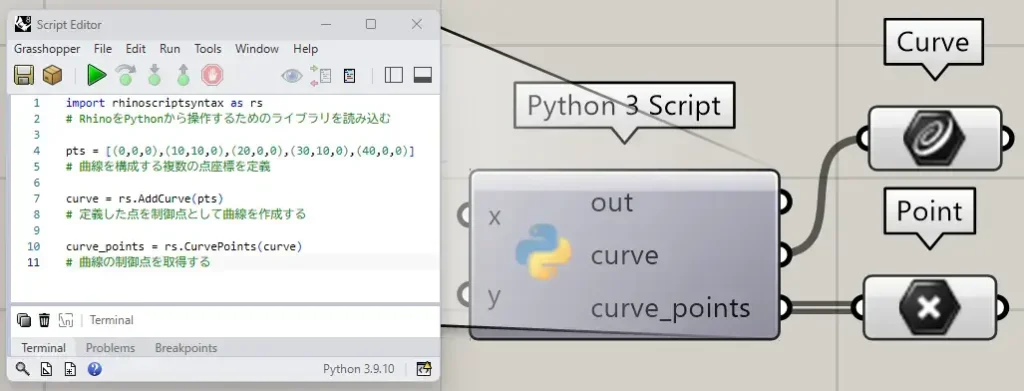Open the Grasshopper menu

coord(47,49)
